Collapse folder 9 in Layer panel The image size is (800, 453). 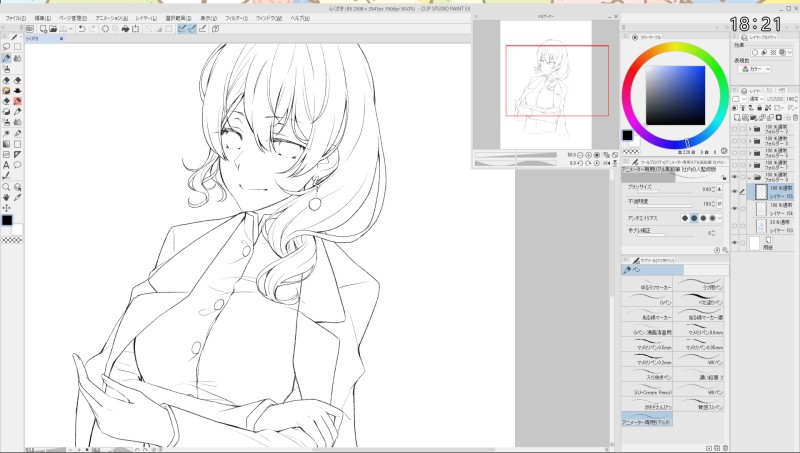(749, 178)
